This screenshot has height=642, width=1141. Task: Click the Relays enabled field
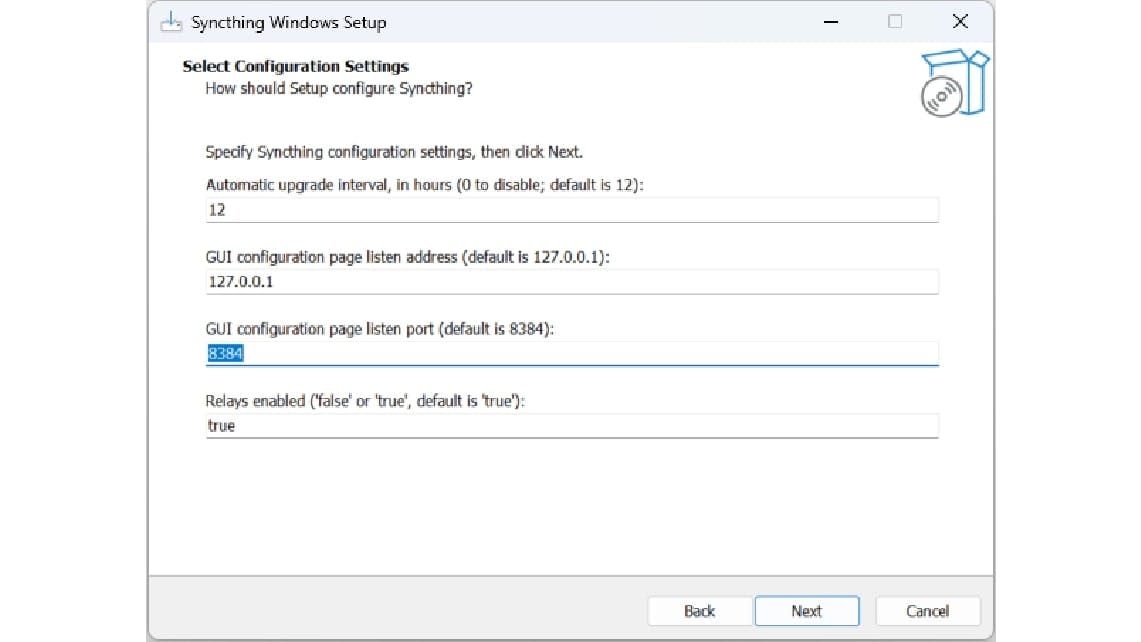572,426
